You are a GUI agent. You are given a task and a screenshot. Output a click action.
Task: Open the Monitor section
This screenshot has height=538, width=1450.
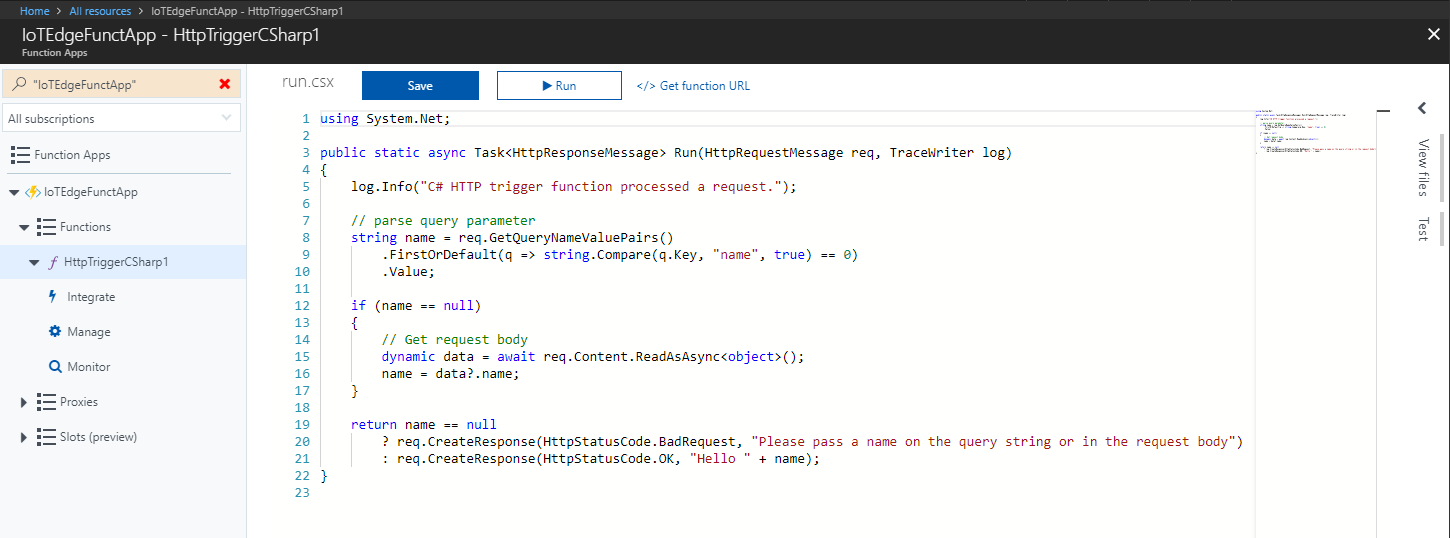[89, 367]
